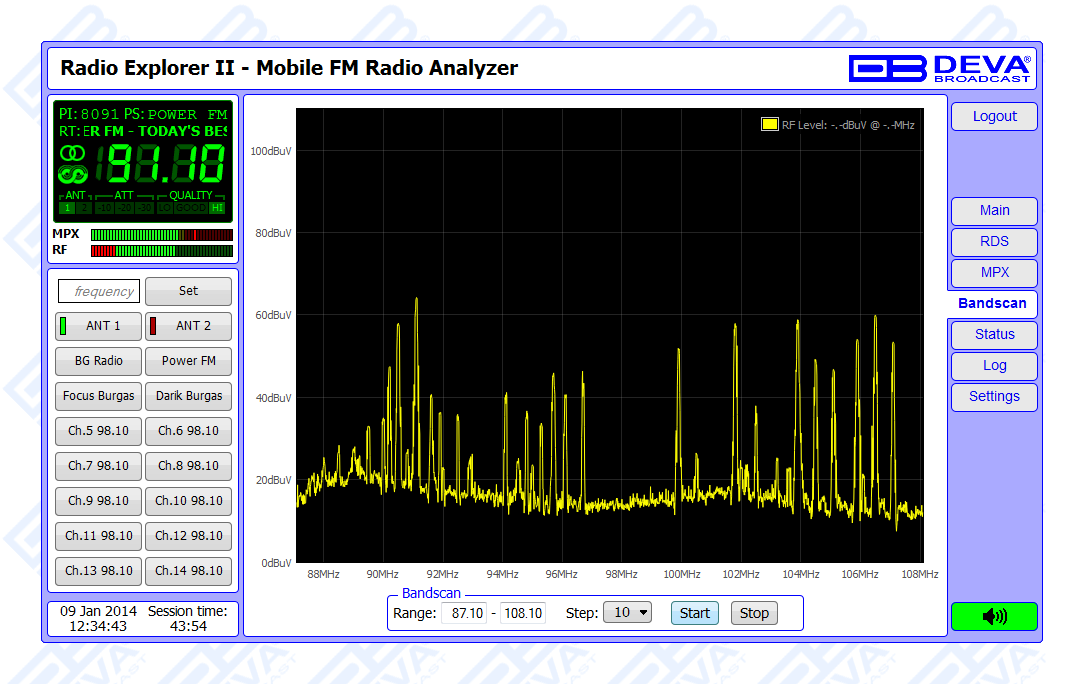Stop the bandscan
1084x684 pixels.
(x=754, y=613)
